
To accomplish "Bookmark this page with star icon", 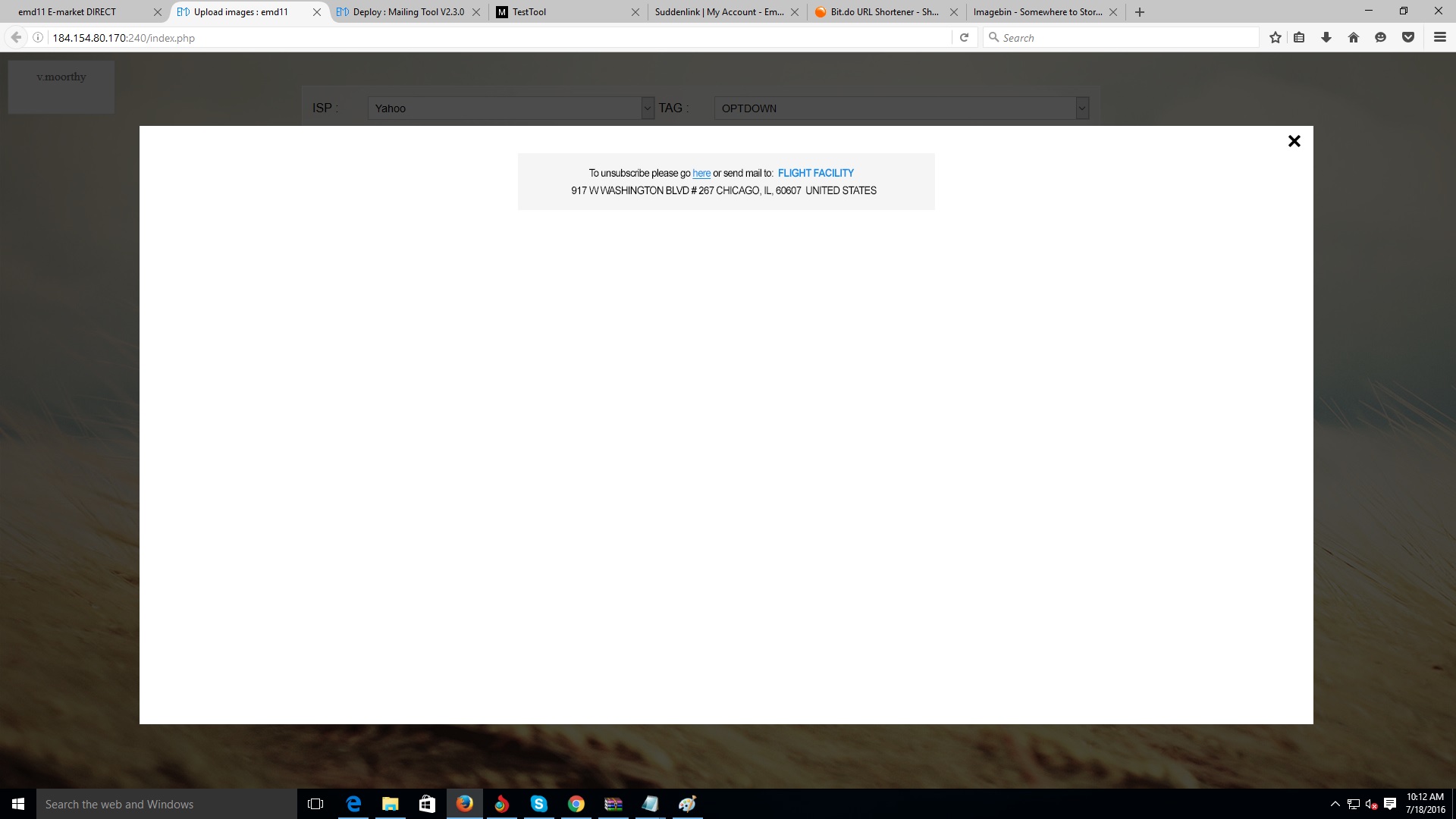I will pos(1276,37).
